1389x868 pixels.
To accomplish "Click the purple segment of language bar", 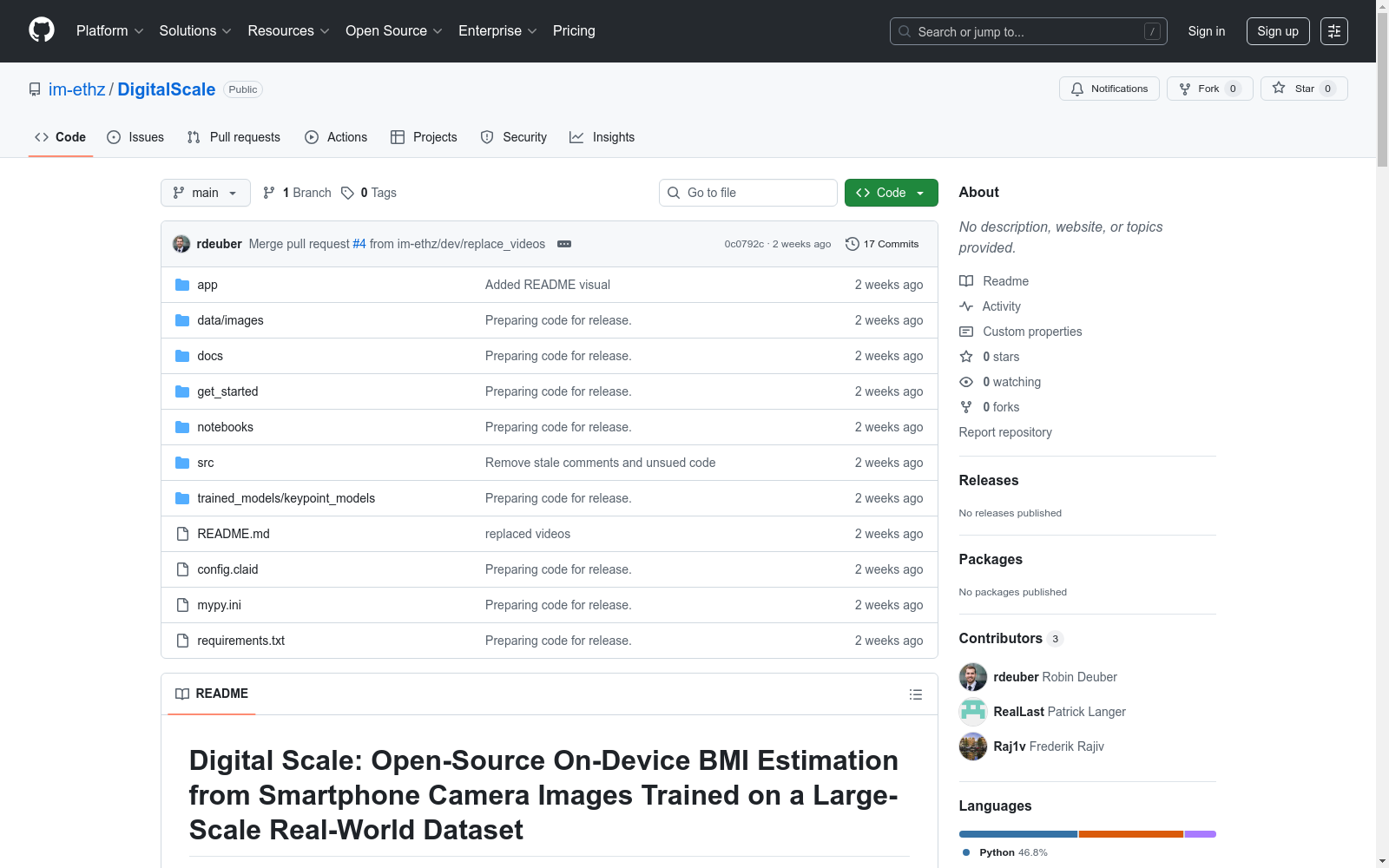I will (1201, 834).
